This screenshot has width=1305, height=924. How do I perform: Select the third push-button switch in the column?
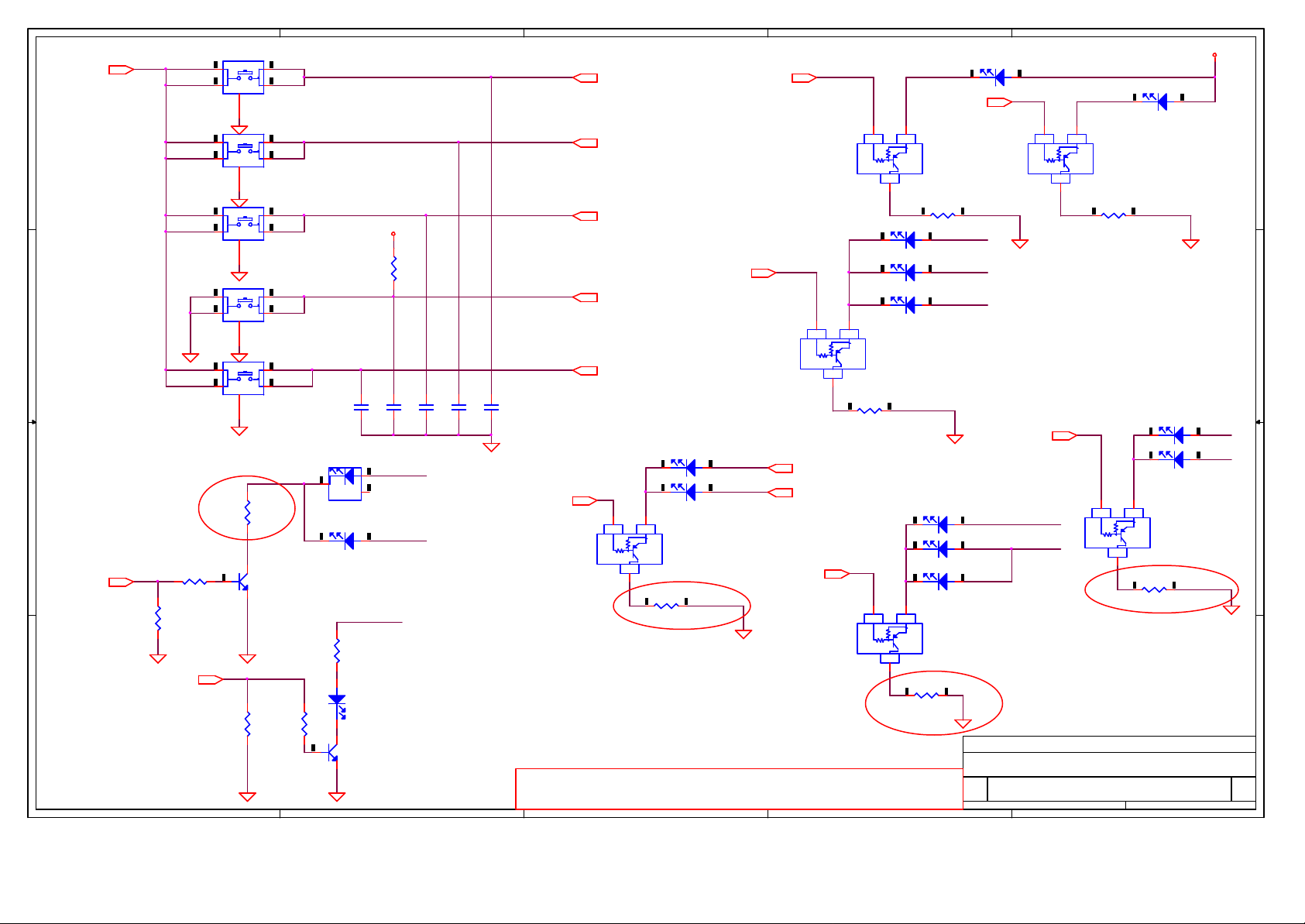(243, 223)
